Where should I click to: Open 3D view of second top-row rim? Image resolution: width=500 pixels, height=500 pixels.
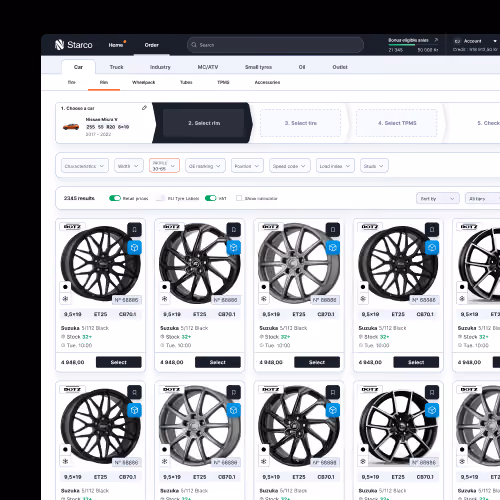[x=234, y=248]
